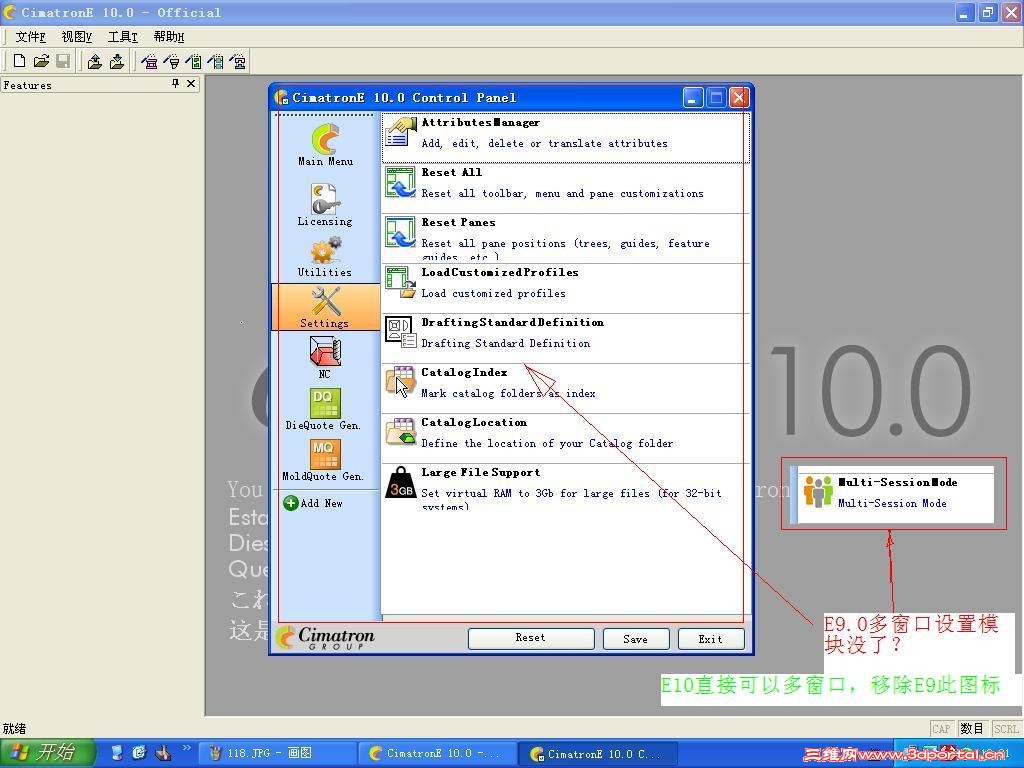1024x768 pixels.
Task: Click the Windows 开始 Start button
Action: tap(47, 753)
